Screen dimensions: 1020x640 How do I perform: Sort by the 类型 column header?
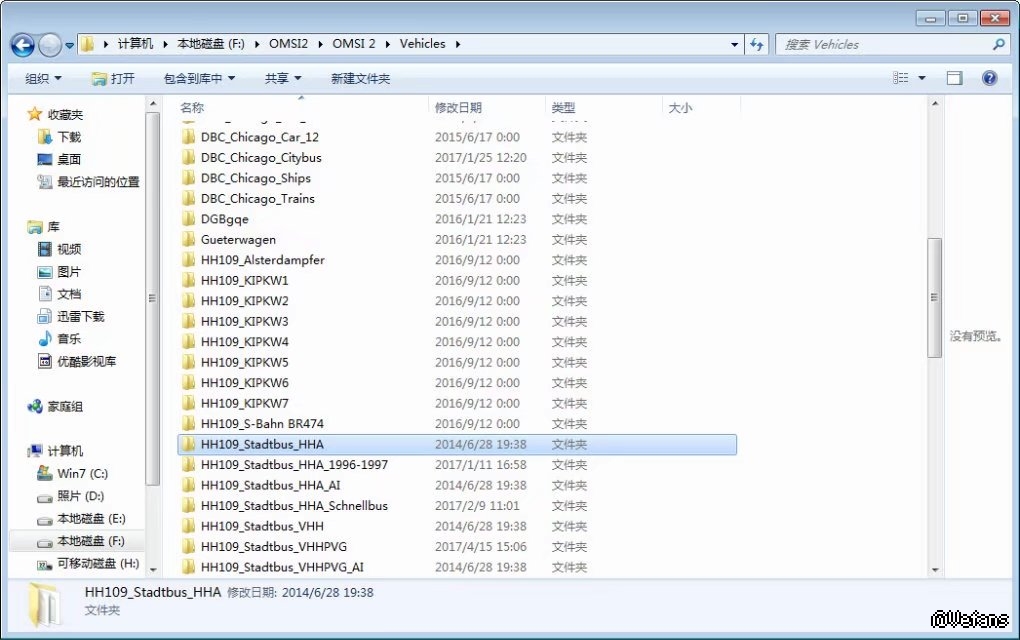pyautogui.click(x=563, y=107)
